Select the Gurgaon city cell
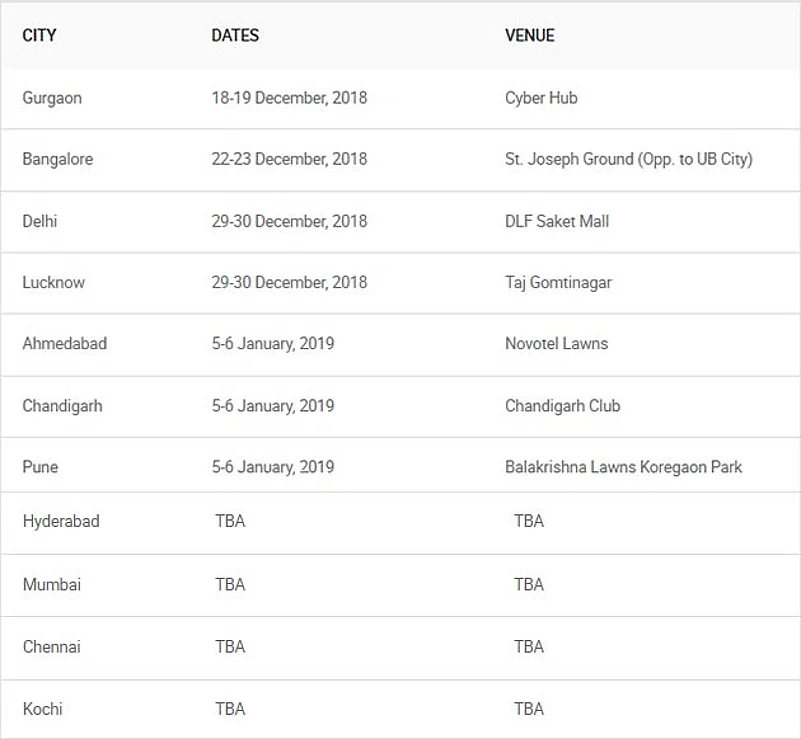Viewport: 801px width, 739px height. pyautogui.click(x=52, y=98)
